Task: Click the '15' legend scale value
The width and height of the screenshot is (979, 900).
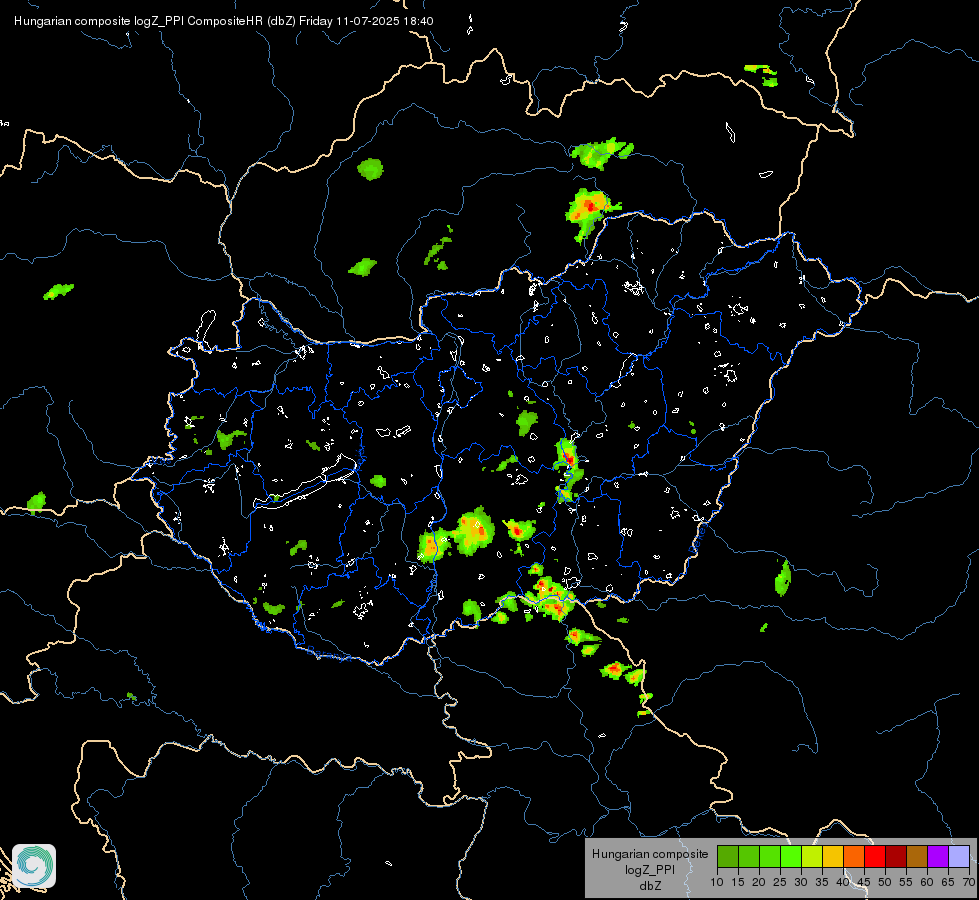Action: 738,882
